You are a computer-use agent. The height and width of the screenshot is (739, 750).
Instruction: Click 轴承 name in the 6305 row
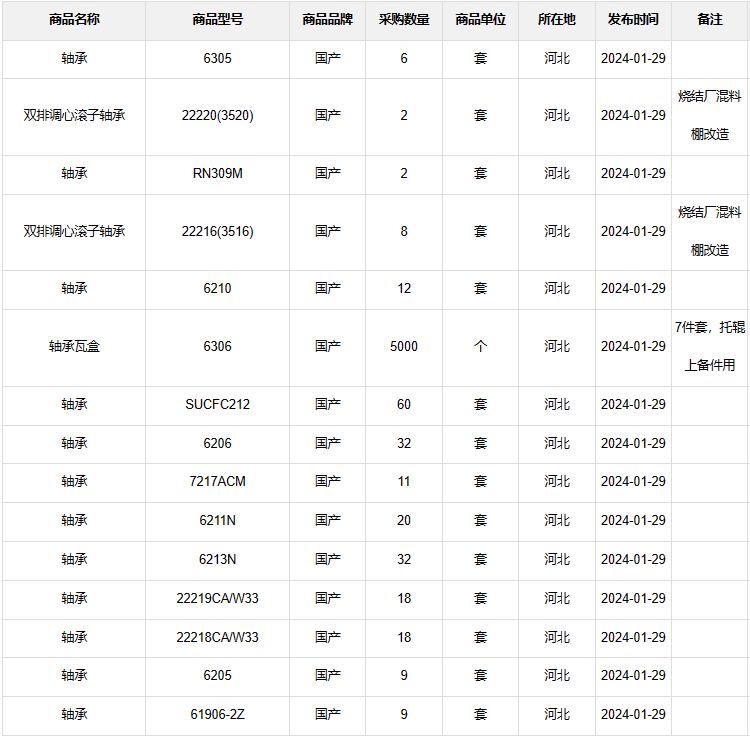pos(74,58)
